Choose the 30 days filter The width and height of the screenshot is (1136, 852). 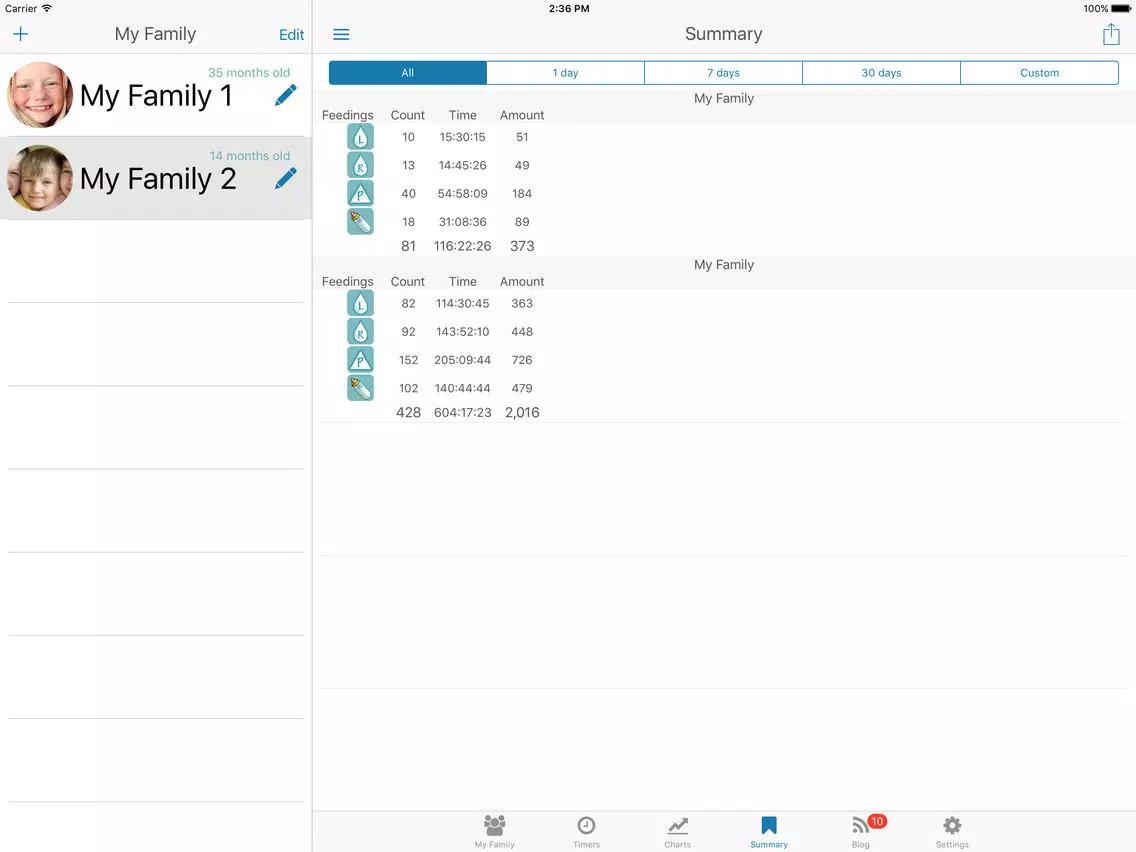881,73
